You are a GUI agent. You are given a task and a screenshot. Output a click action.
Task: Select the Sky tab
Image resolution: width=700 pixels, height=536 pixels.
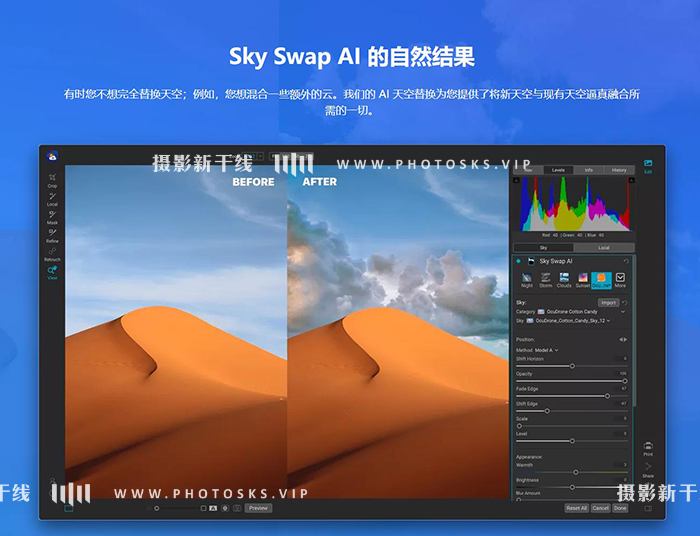543,248
